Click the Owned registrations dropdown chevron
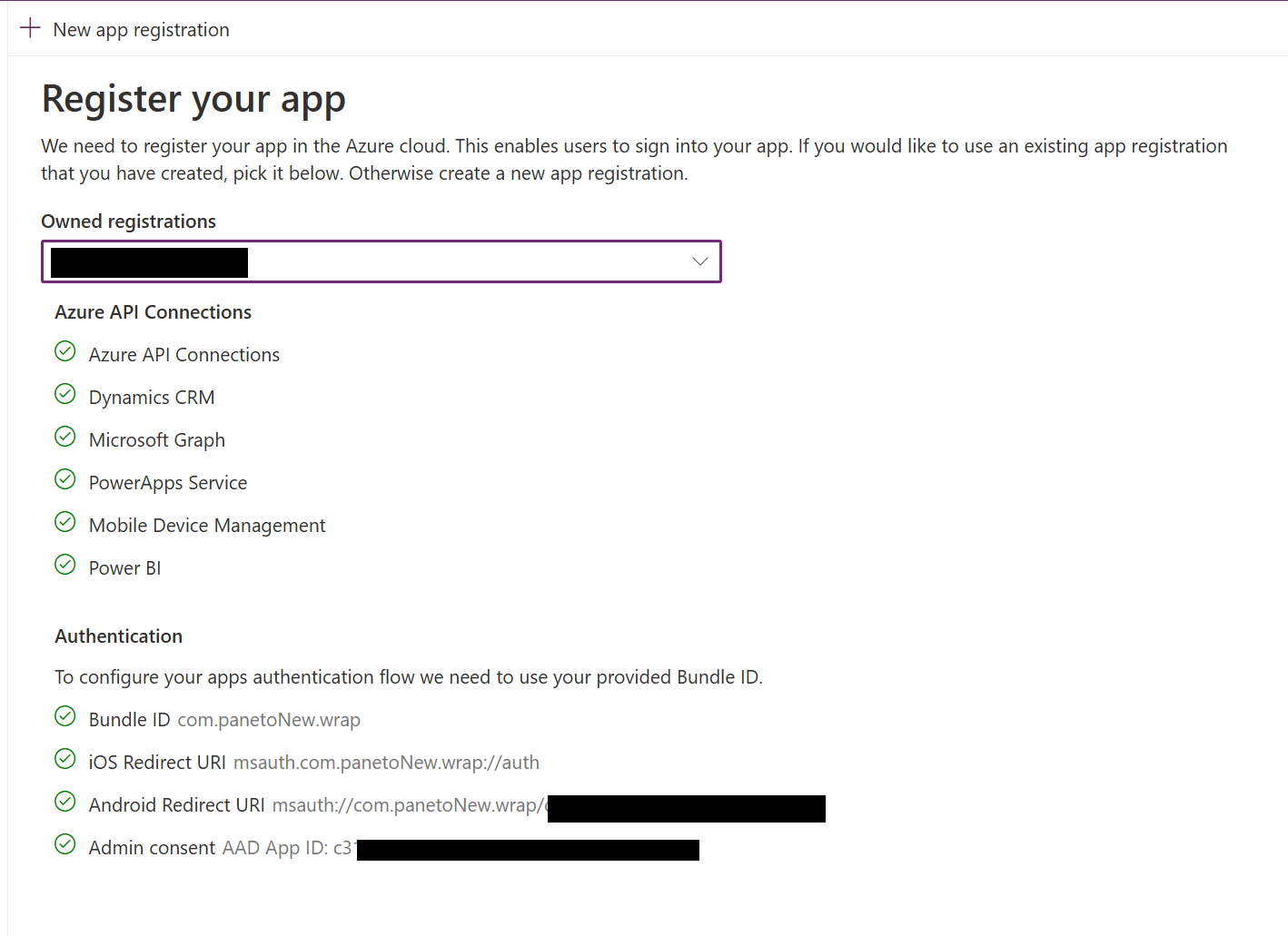The width and height of the screenshot is (1288, 936). [x=699, y=261]
